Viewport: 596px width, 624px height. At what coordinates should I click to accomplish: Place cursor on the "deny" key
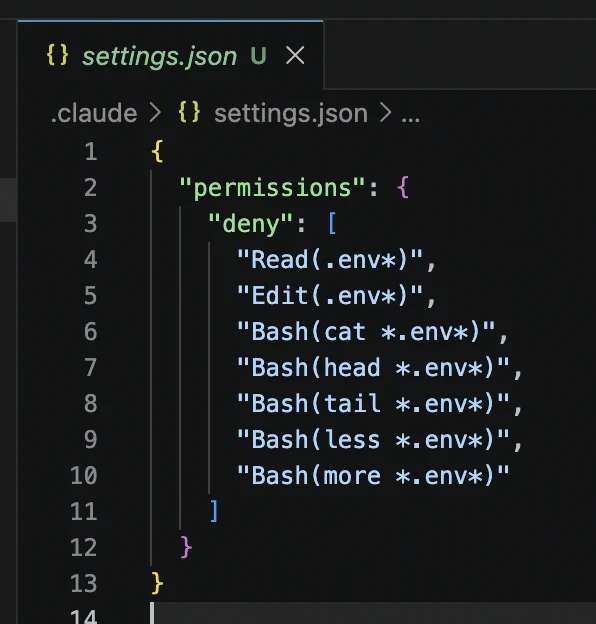click(x=250, y=223)
